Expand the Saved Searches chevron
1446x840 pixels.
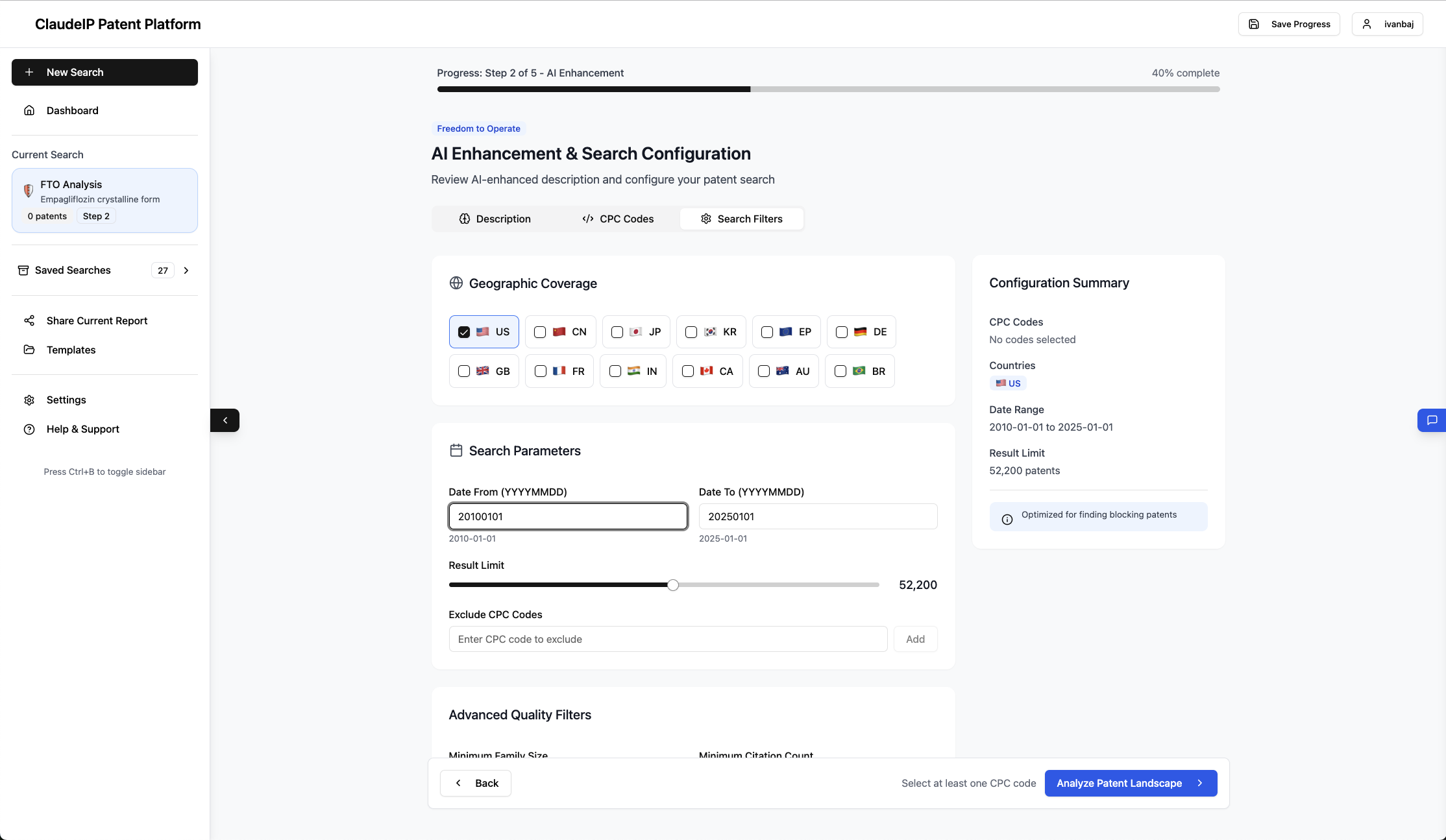click(x=186, y=270)
